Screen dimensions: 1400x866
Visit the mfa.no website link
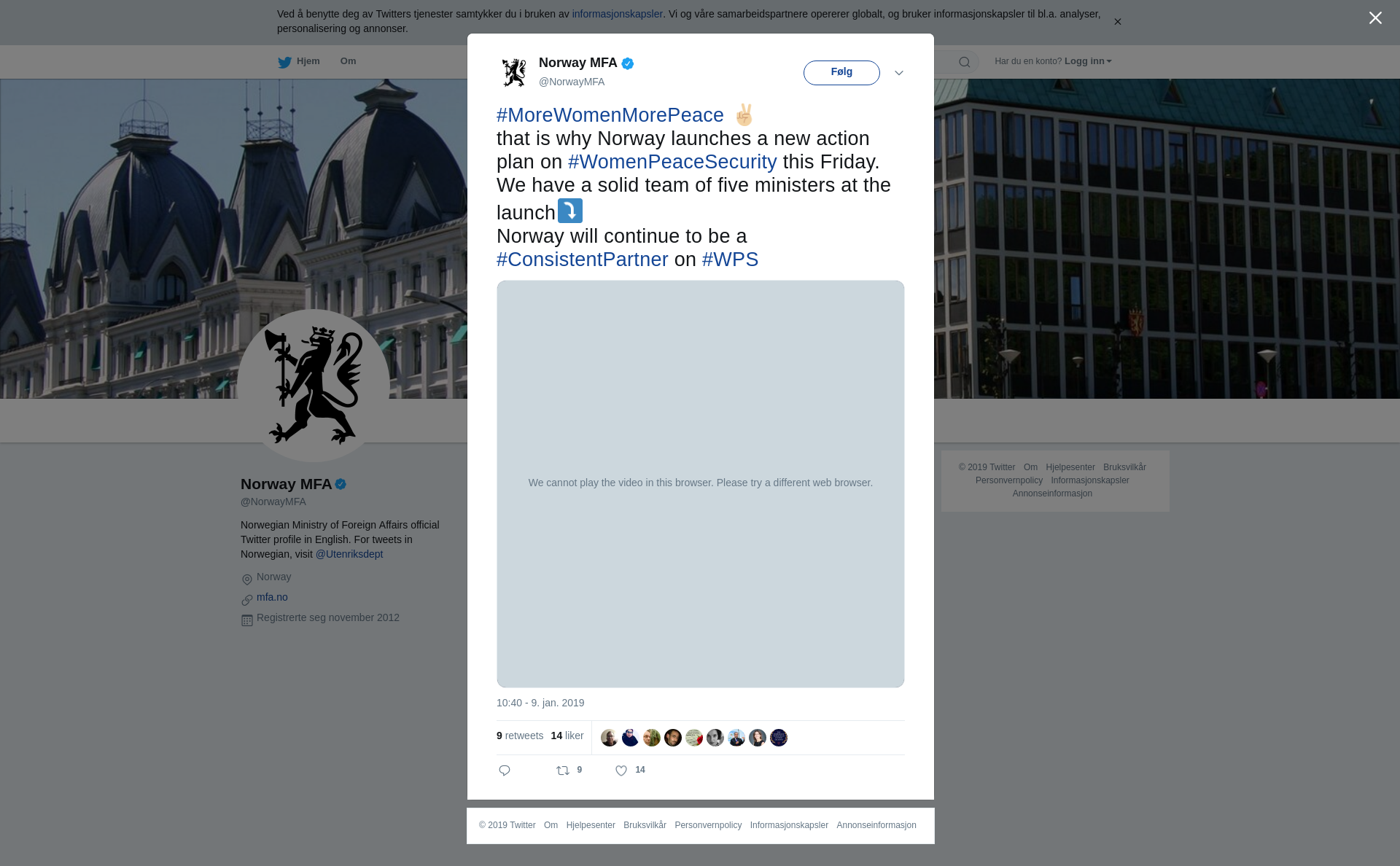click(x=272, y=597)
